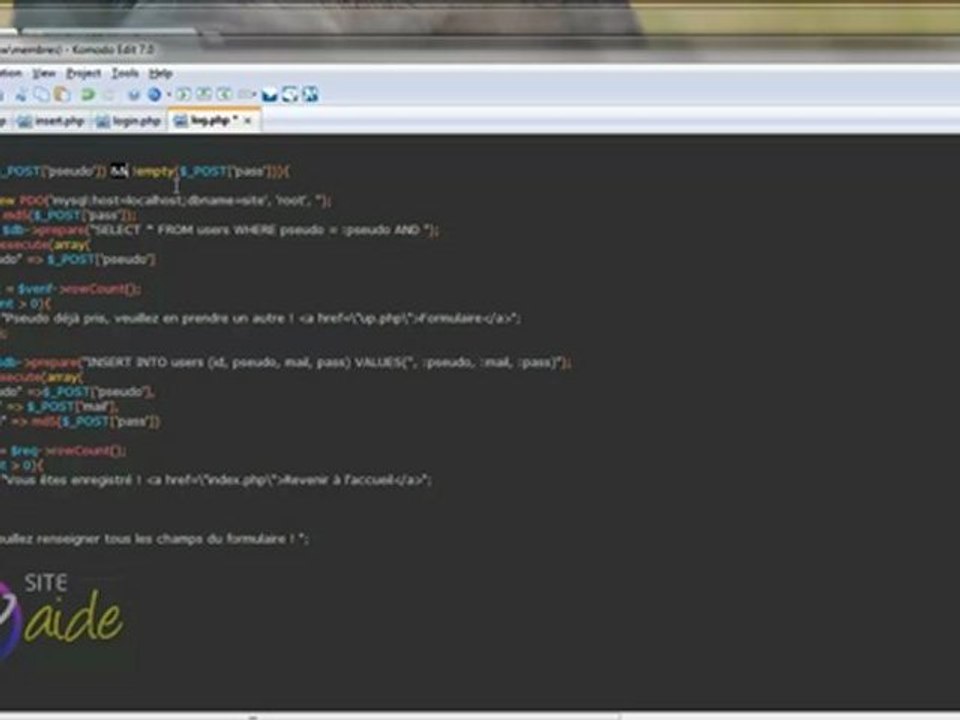Viewport: 960px width, 720px height.
Task: Click the greyed-out Redo toolbar icon
Action: (x=109, y=95)
